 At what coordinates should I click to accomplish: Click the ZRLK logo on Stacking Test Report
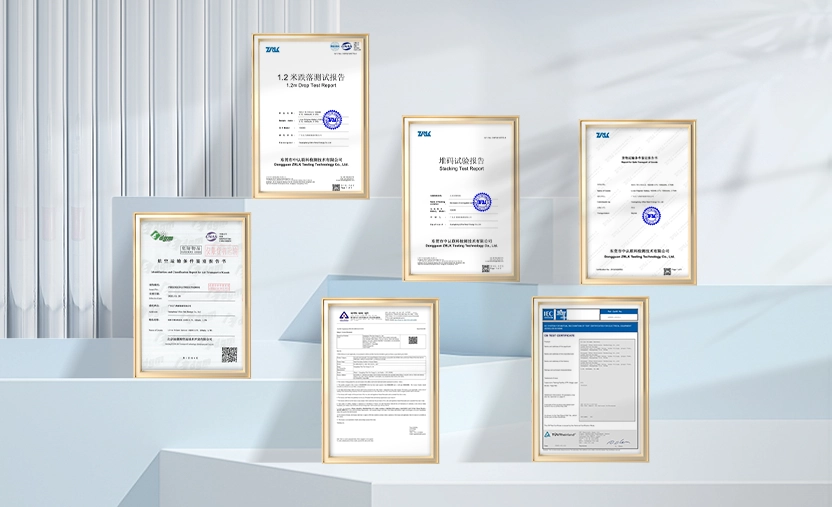coord(423,133)
